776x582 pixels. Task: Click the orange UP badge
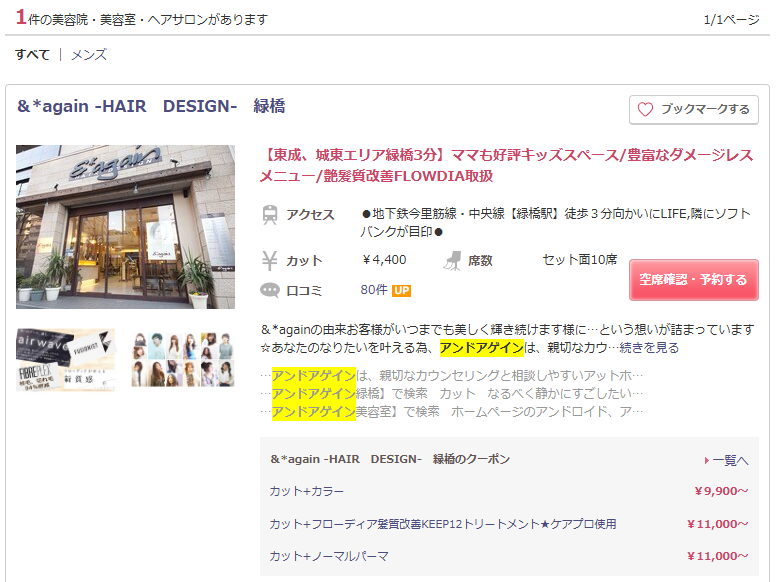pos(401,291)
